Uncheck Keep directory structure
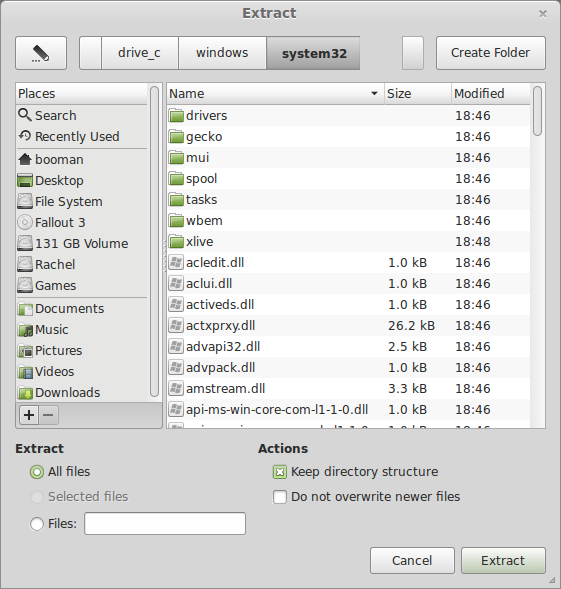This screenshot has height=589, width=561. (280, 472)
